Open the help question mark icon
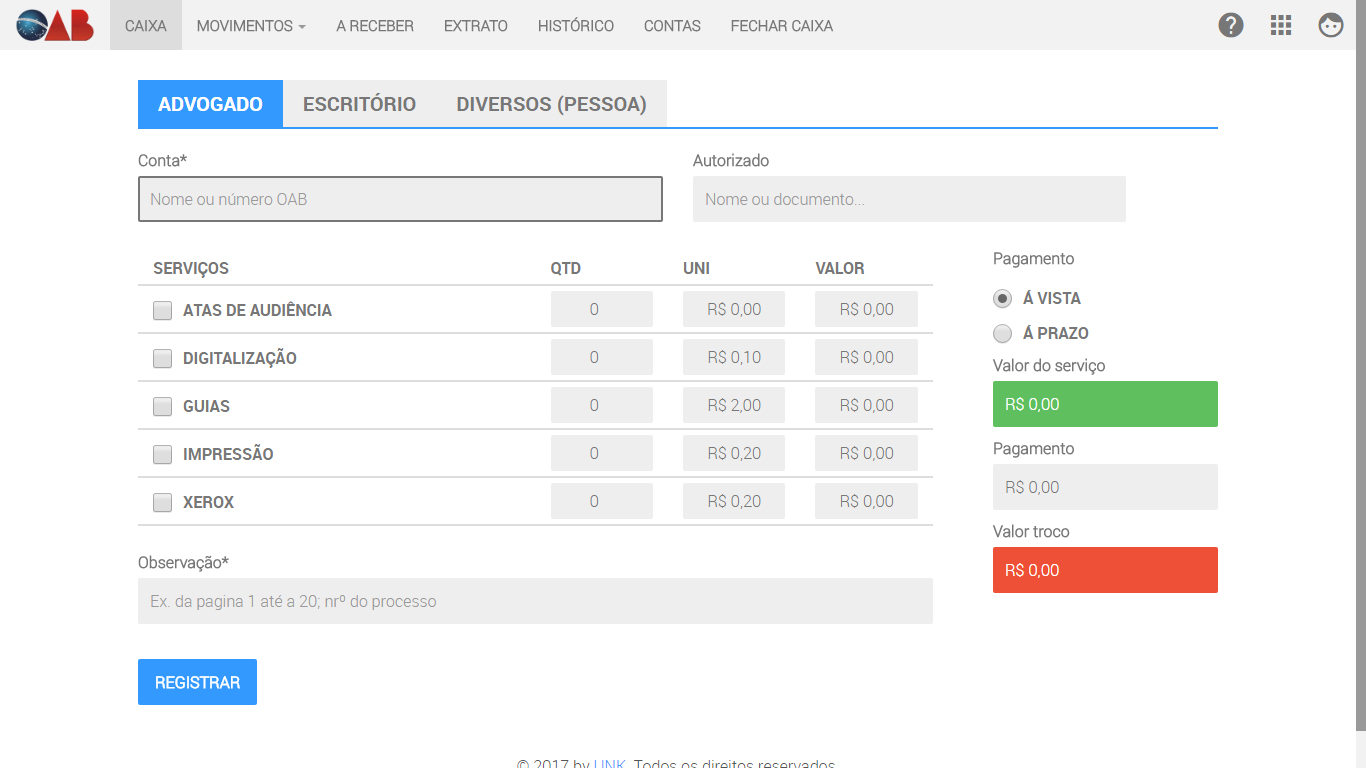The width and height of the screenshot is (1366, 768). pyautogui.click(x=1231, y=25)
